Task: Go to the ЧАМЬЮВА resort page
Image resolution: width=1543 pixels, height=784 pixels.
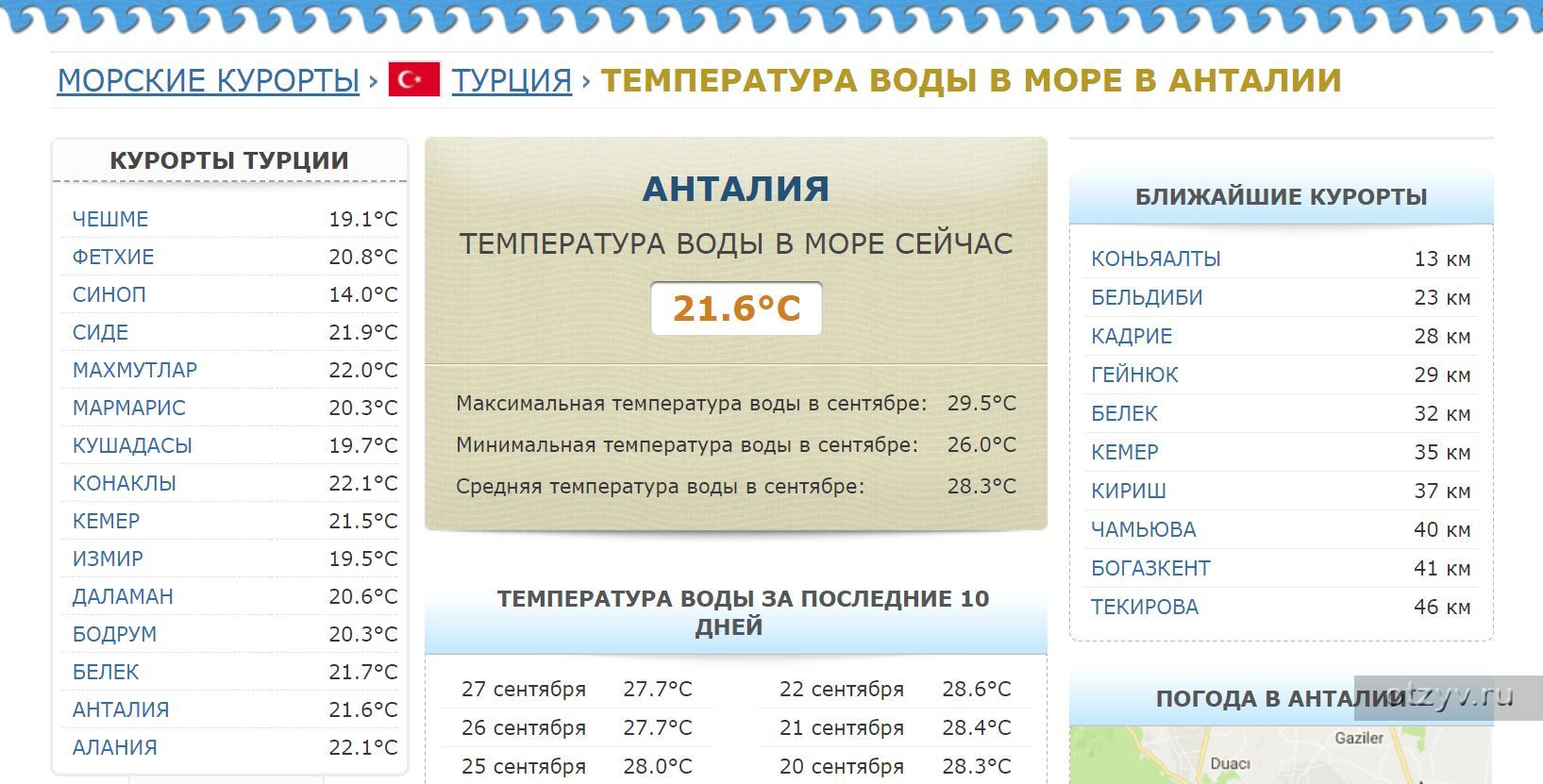Action: coord(1144,529)
